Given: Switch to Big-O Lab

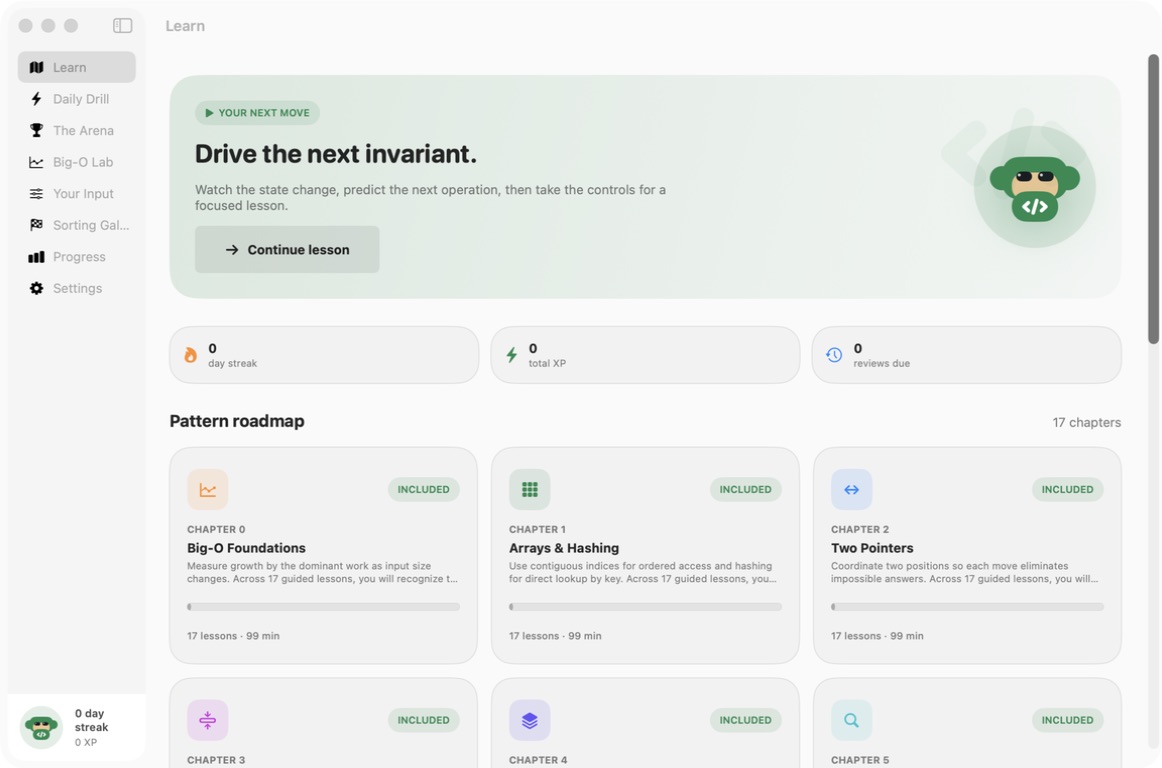Looking at the screenshot, I should coord(77,162).
